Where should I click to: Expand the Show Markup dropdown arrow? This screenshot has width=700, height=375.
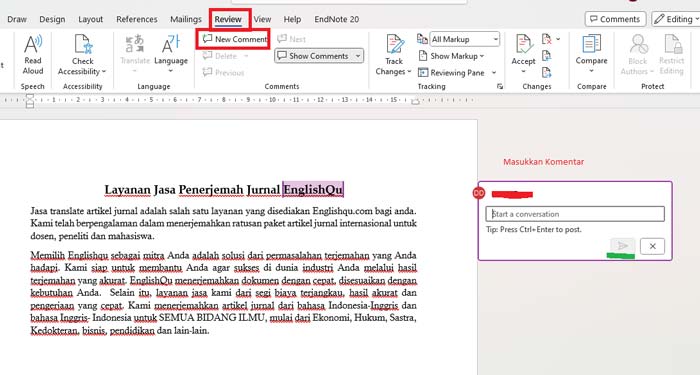point(482,56)
